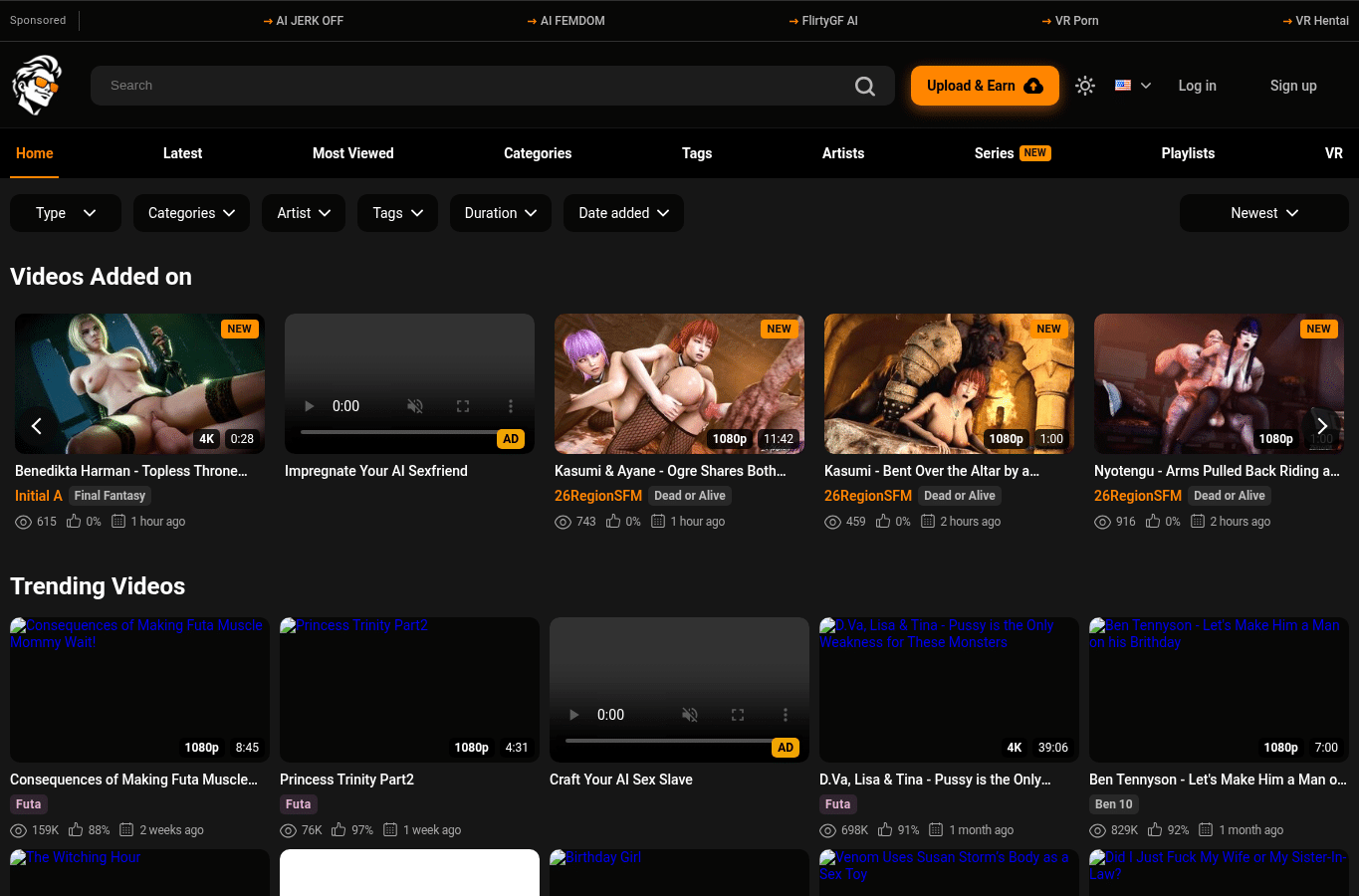Click the 0:28 4K video thumbnail
The image size is (1359, 896).
pos(140,384)
